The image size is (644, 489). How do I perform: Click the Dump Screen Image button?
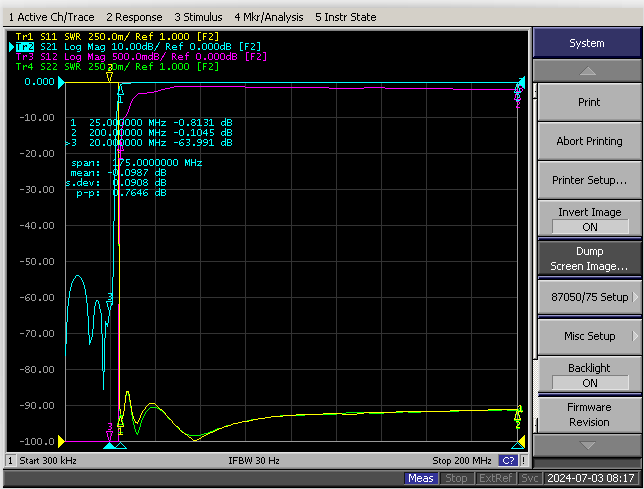(x=590, y=259)
